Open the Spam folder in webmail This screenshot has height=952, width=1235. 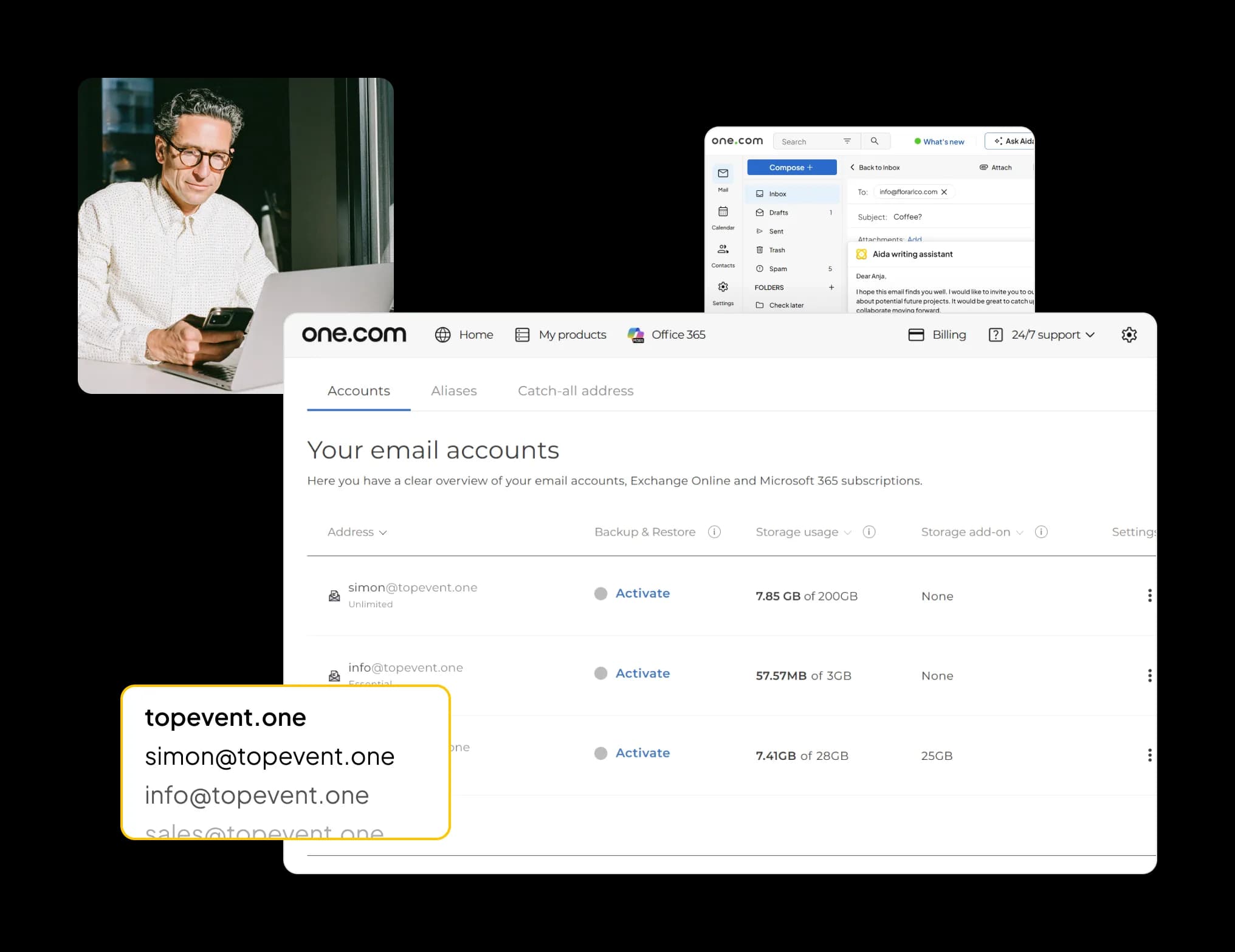coord(792,269)
